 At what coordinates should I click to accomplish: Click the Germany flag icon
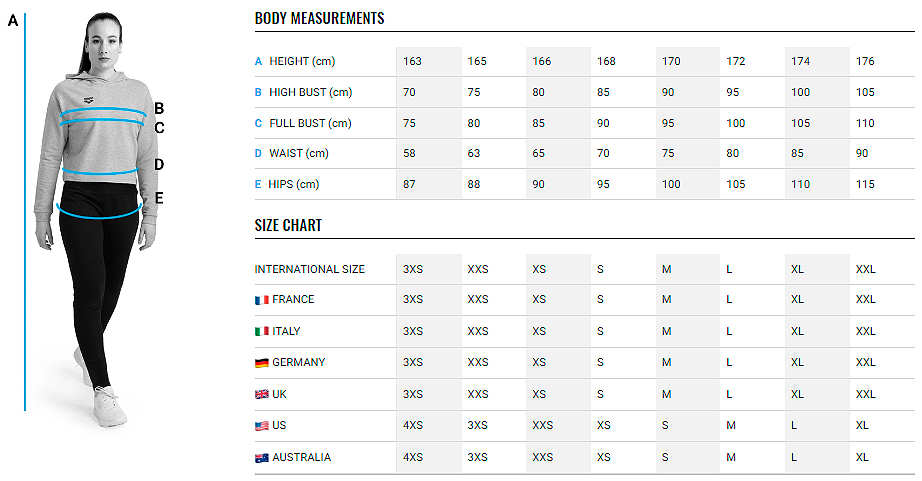coord(262,363)
